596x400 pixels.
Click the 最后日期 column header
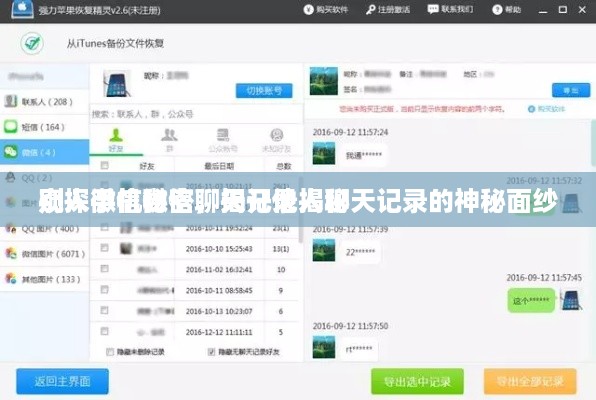coord(219,166)
